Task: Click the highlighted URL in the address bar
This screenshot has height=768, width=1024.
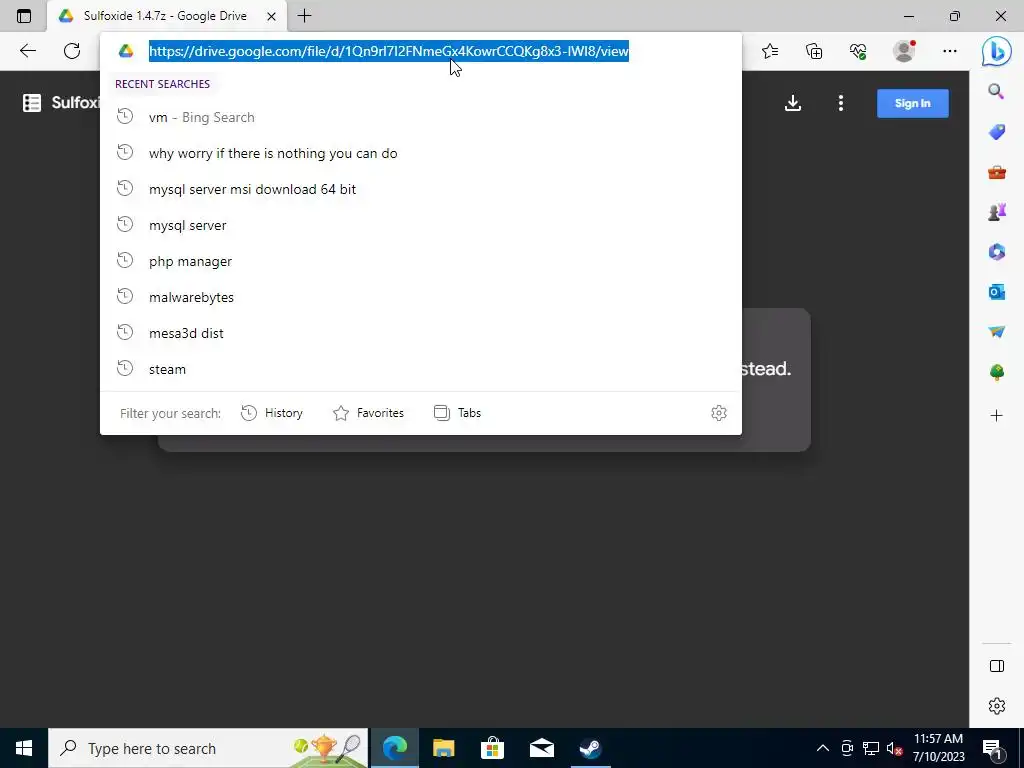Action: coord(389,51)
